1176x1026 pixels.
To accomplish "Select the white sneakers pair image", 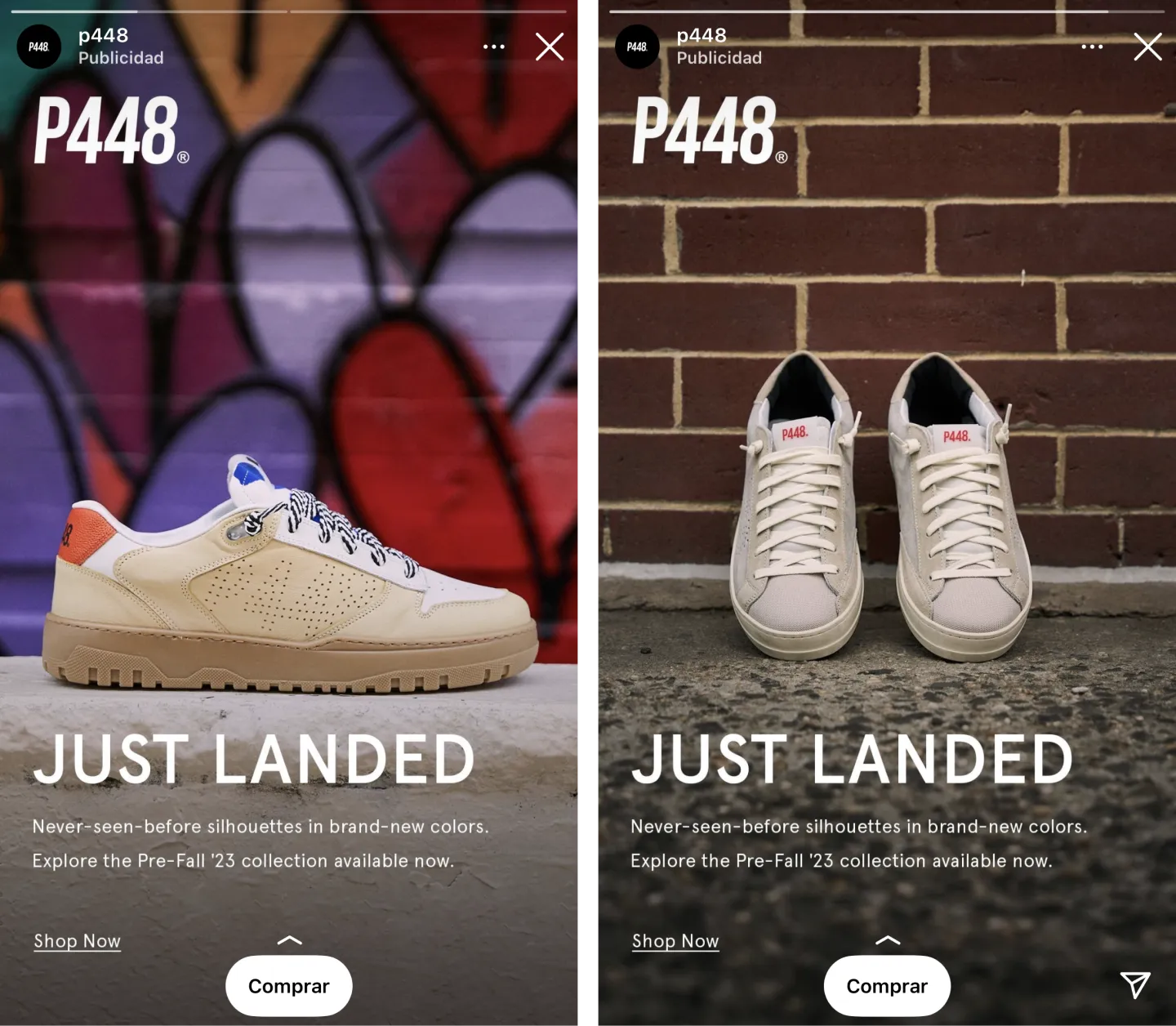I will click(880, 506).
